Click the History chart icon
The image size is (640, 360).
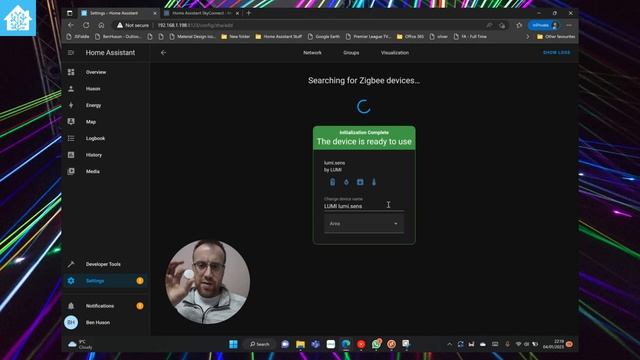[71, 155]
